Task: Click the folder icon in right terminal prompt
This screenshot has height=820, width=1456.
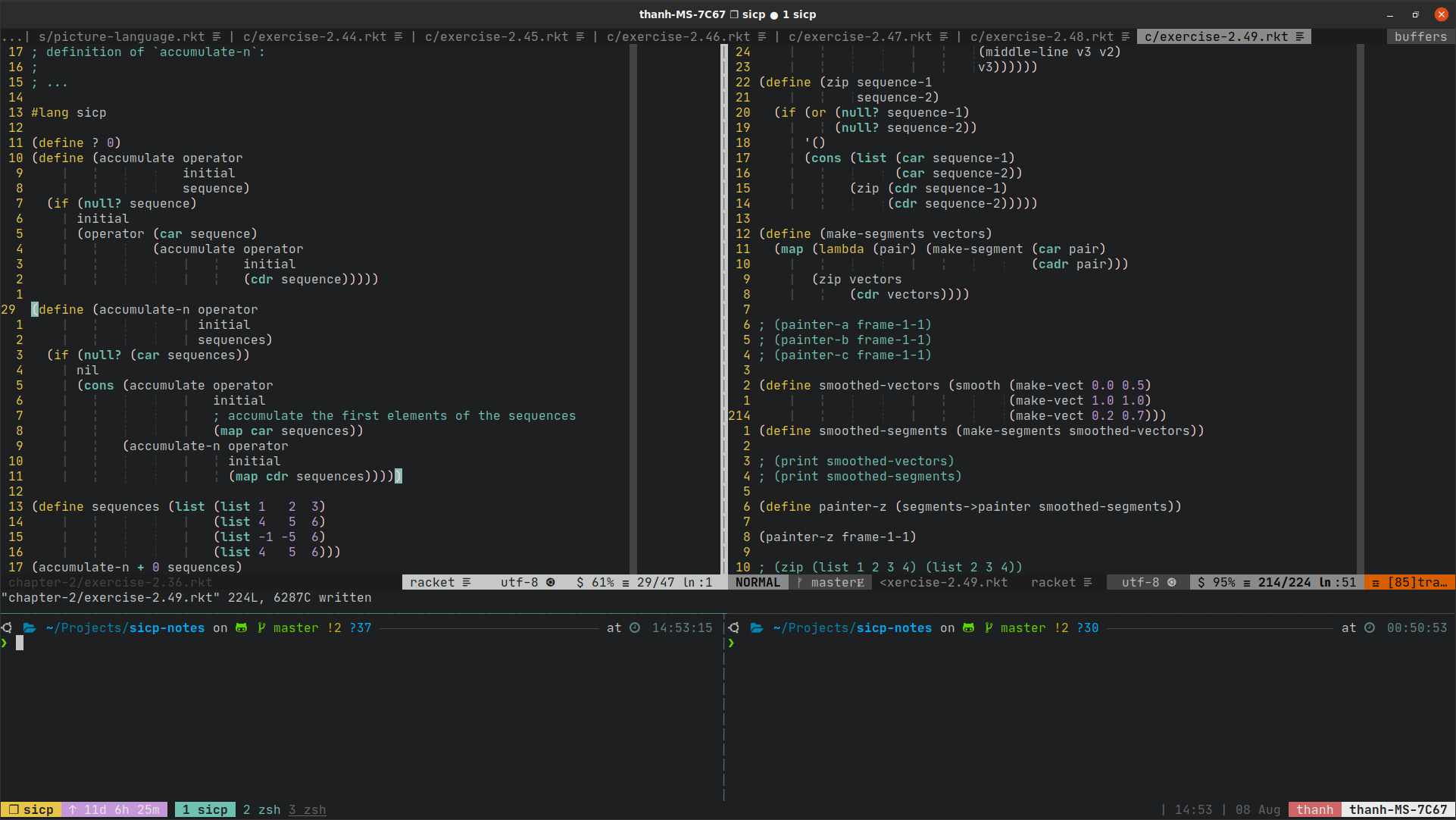Action: coord(756,628)
